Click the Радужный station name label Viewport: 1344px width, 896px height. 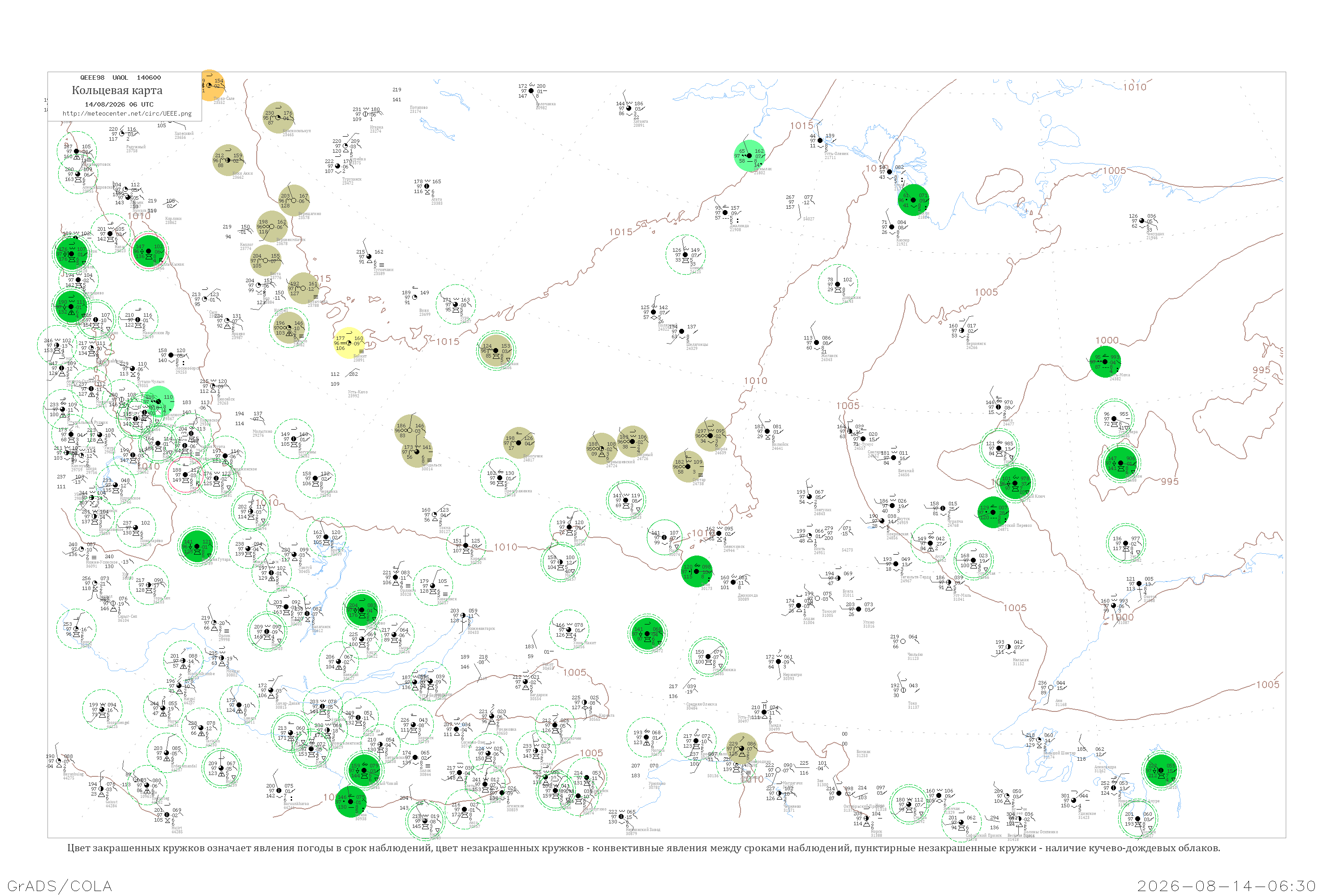point(136,147)
